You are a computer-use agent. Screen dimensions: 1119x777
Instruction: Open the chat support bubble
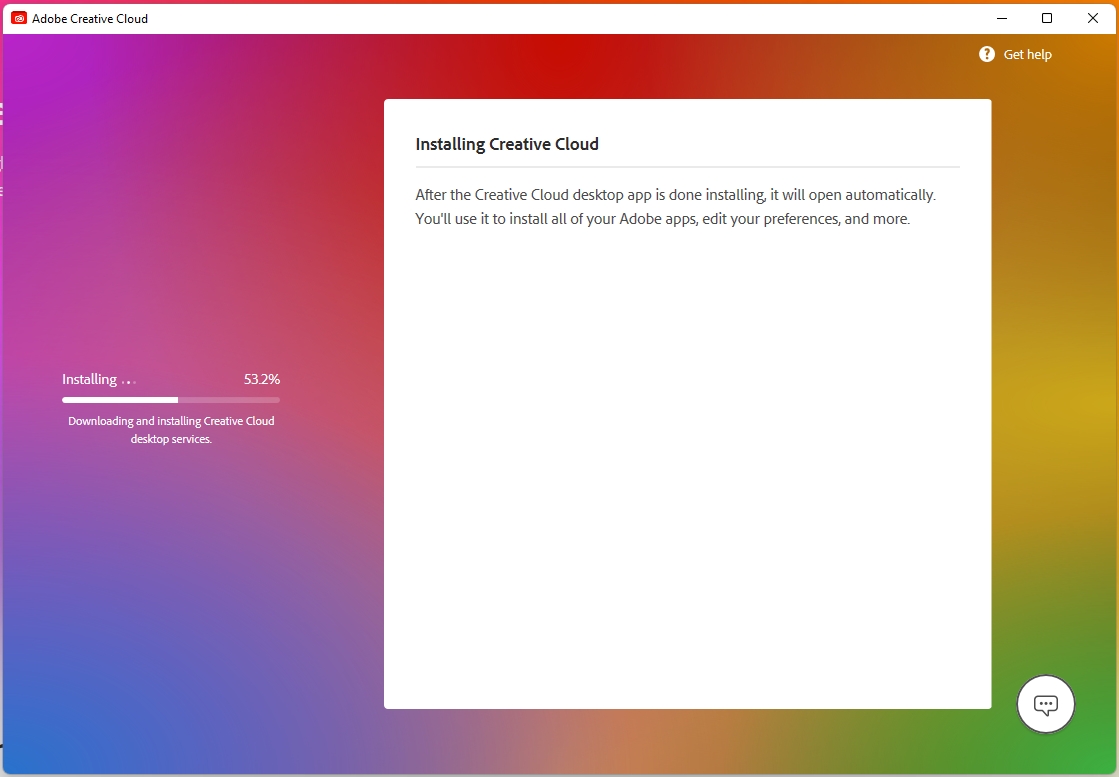pos(1045,705)
